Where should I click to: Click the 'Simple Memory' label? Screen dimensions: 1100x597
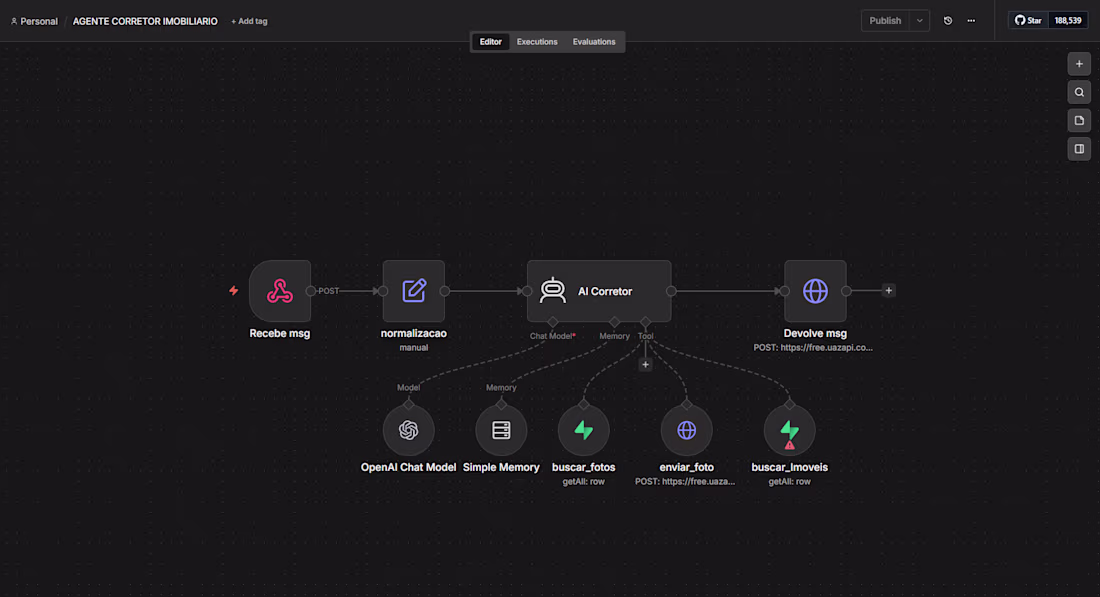pyautogui.click(x=501, y=467)
